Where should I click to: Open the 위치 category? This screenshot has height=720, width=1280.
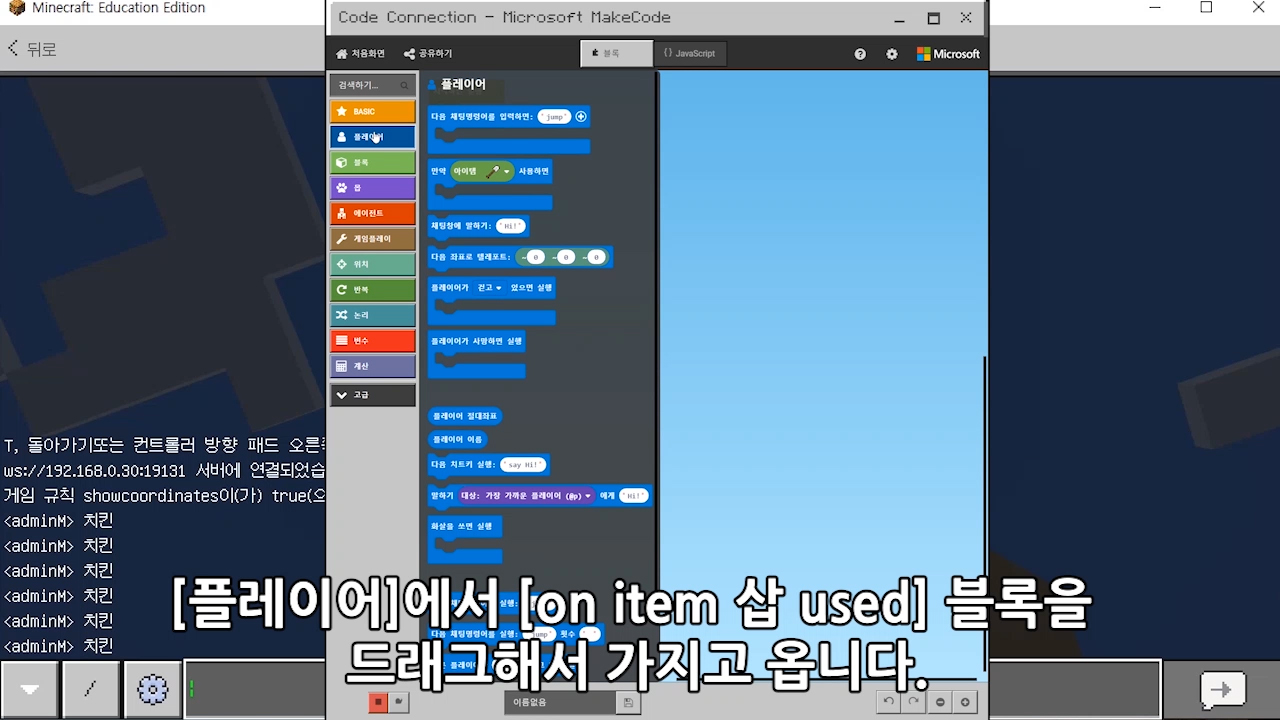(x=372, y=264)
